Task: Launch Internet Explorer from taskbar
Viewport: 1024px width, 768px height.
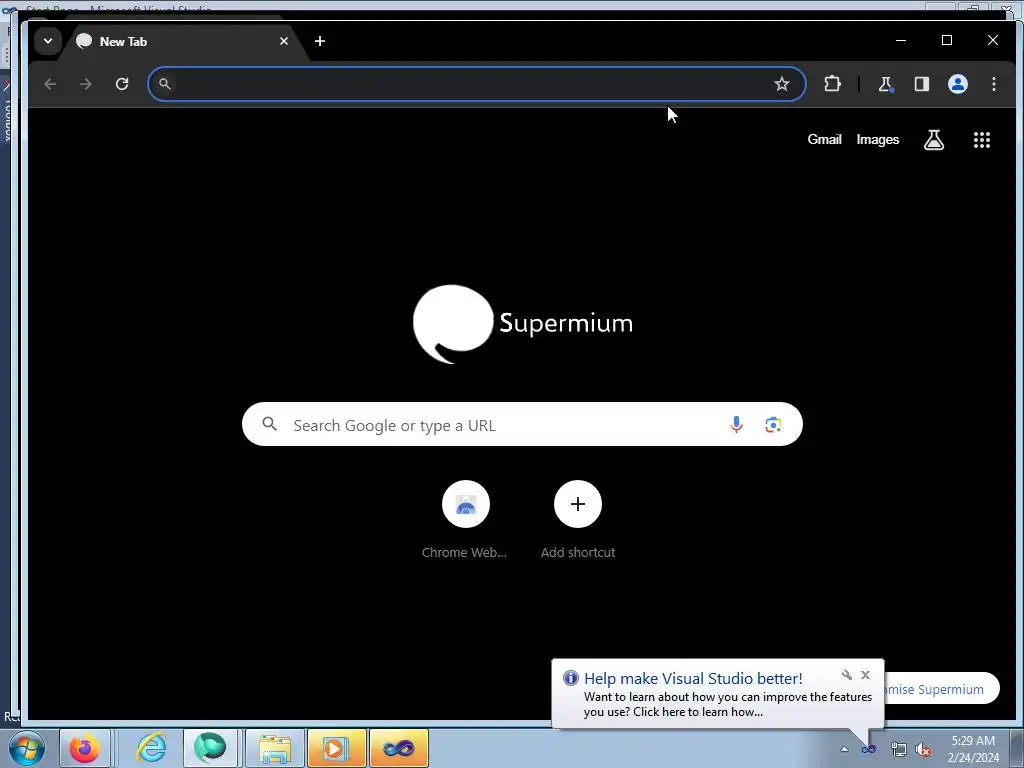Action: (x=152, y=748)
